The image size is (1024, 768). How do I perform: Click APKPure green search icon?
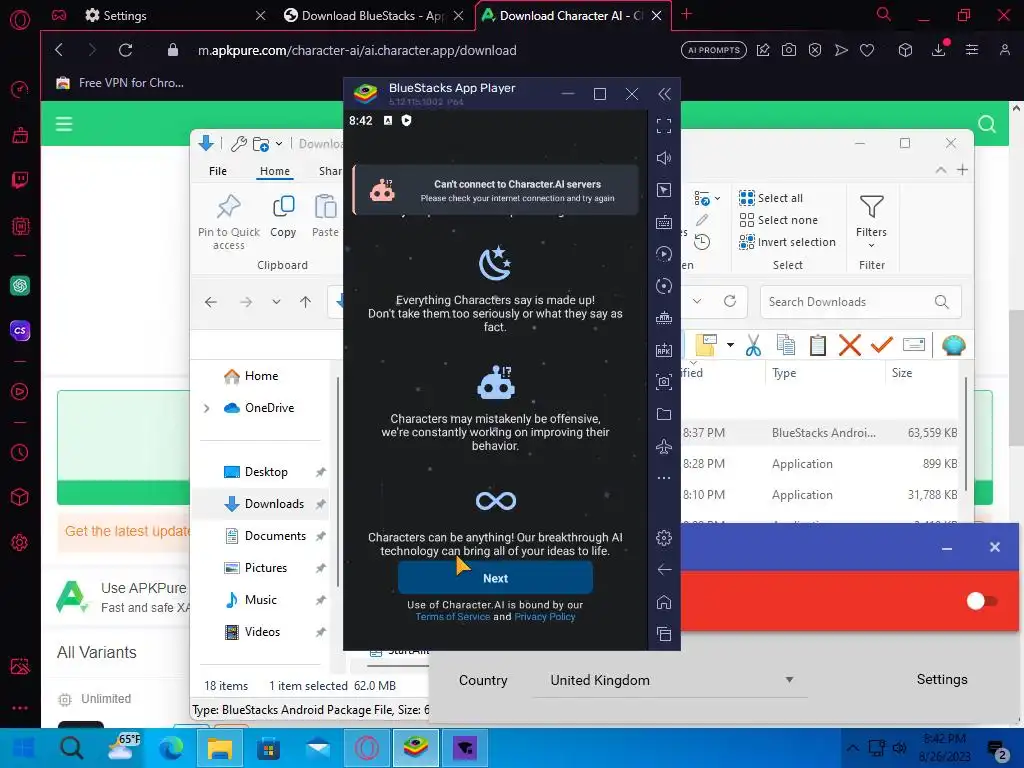pos(987,124)
